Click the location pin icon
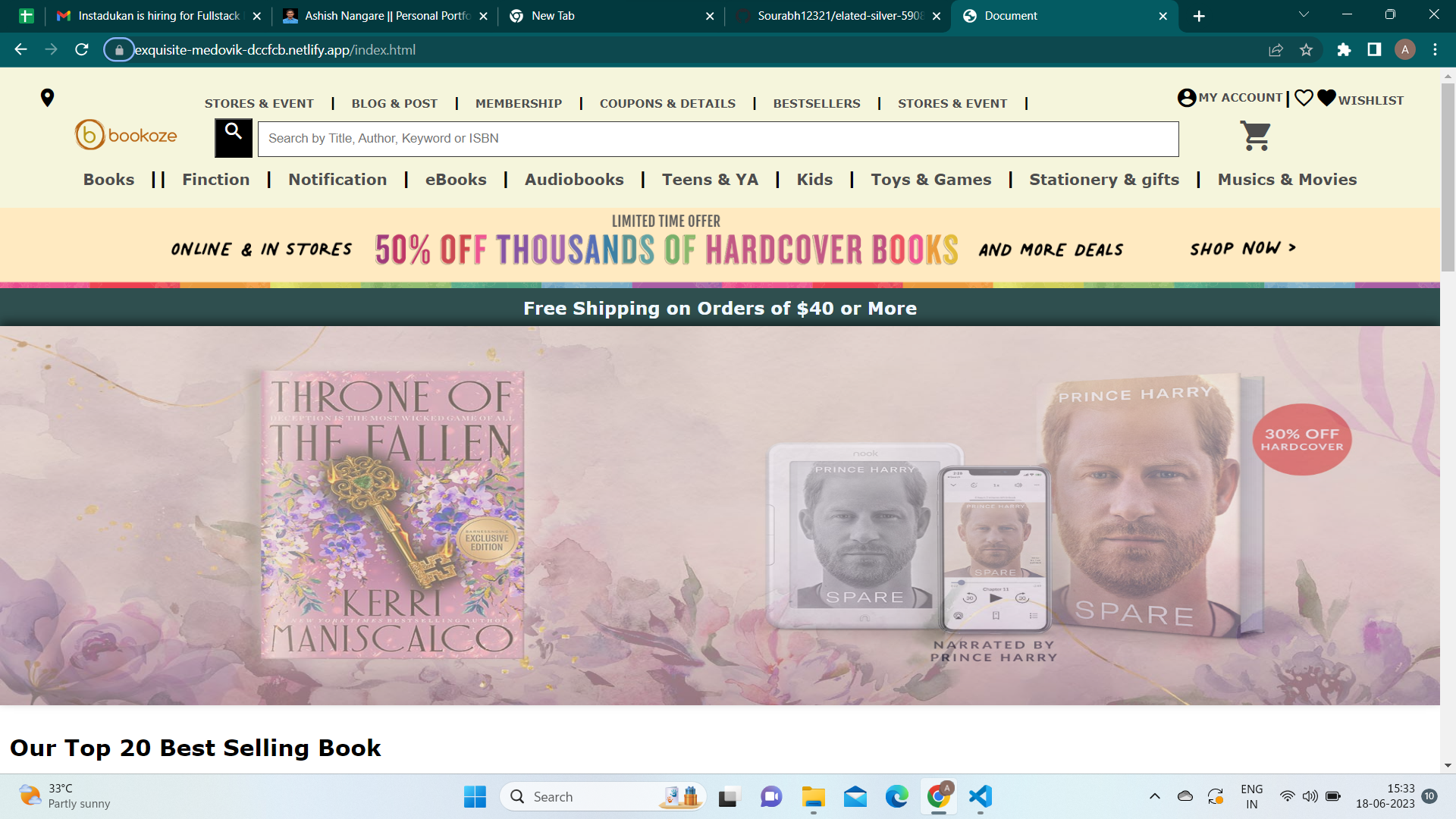Image resolution: width=1456 pixels, height=819 pixels. pyautogui.click(x=47, y=98)
